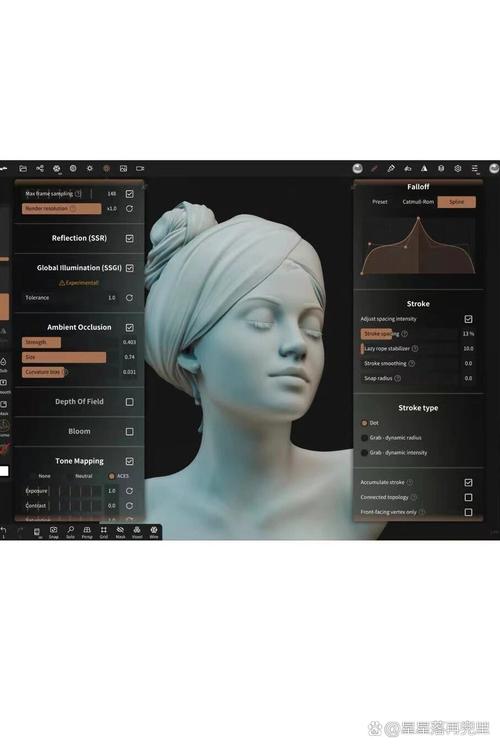Open the Files folder icon

click(x=23, y=168)
